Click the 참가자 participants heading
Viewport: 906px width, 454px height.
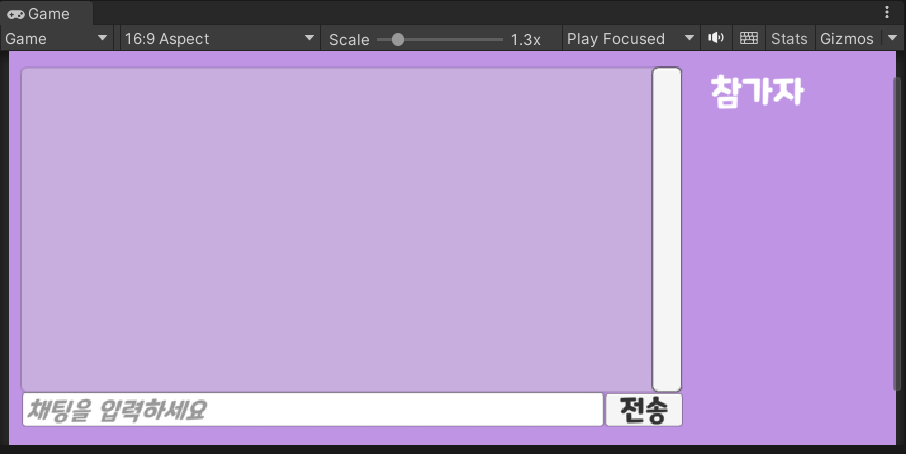[757, 92]
